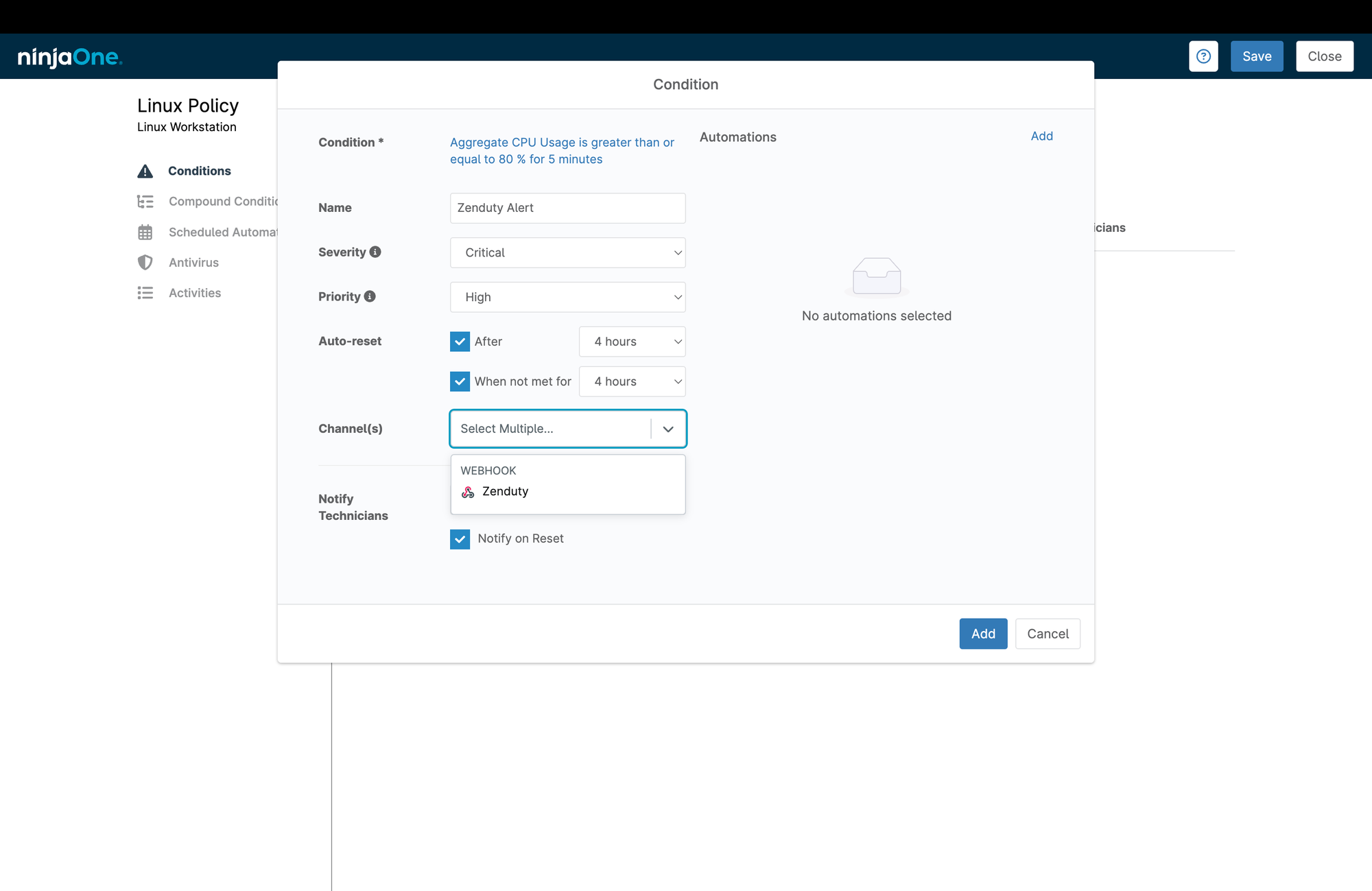Toggle the Notify on Reset checkbox
The height and width of the screenshot is (891, 1372).
click(460, 539)
